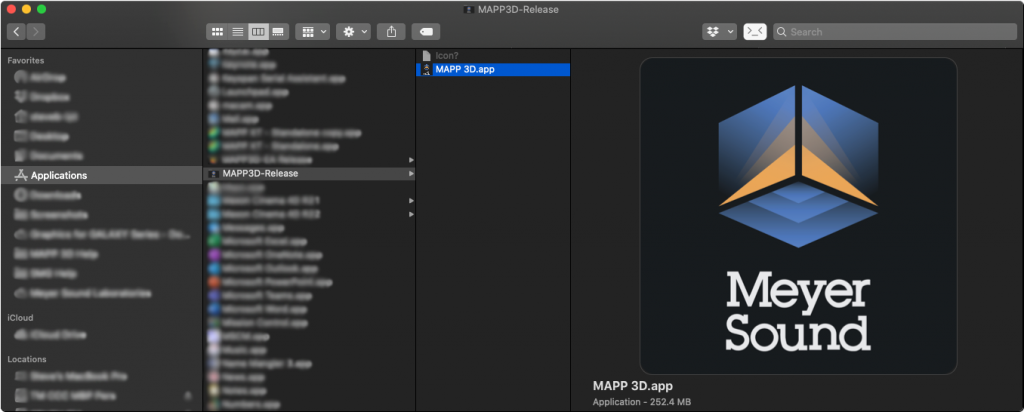The width and height of the screenshot is (1024, 412).
Task: Open the group-by arrangement dropdown
Action: pyautogui.click(x=312, y=31)
